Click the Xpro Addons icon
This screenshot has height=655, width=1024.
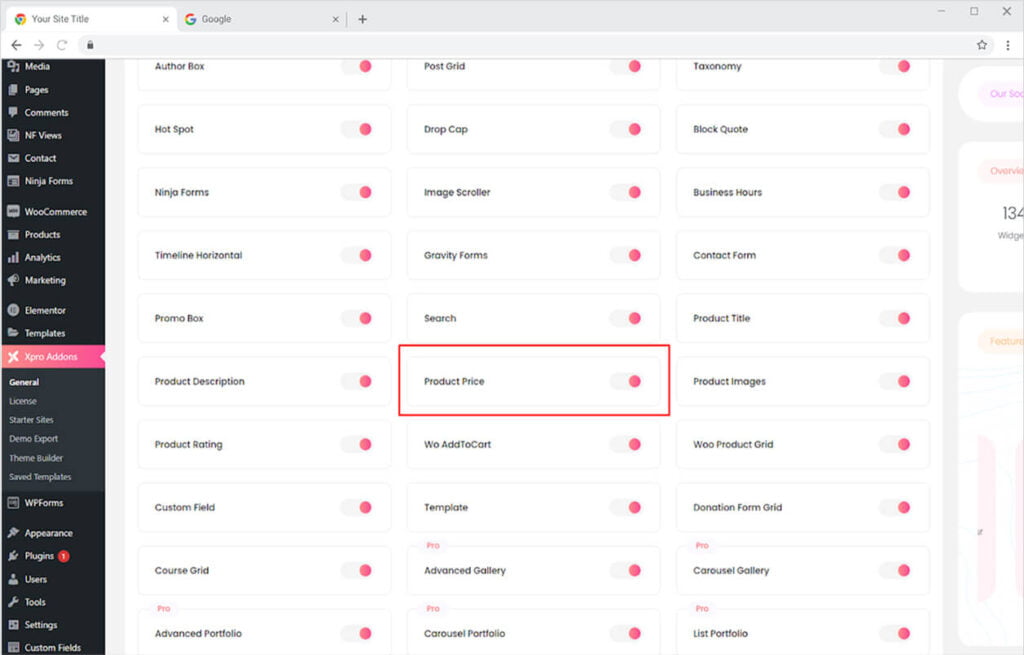click(13, 357)
